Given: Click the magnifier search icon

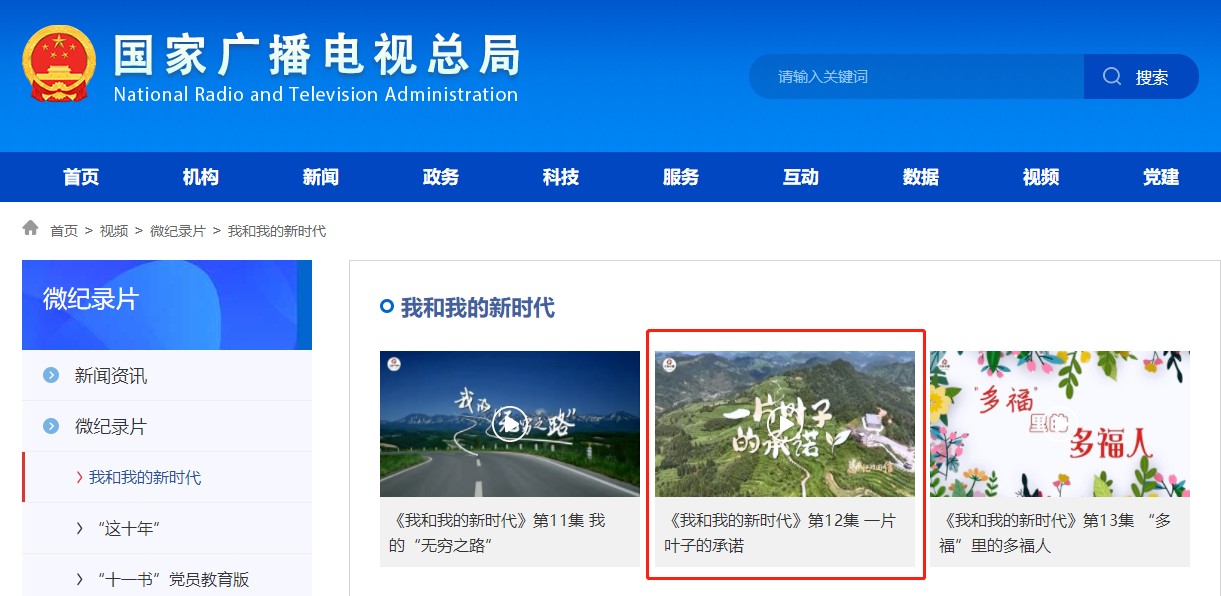Looking at the screenshot, I should click(x=1112, y=75).
